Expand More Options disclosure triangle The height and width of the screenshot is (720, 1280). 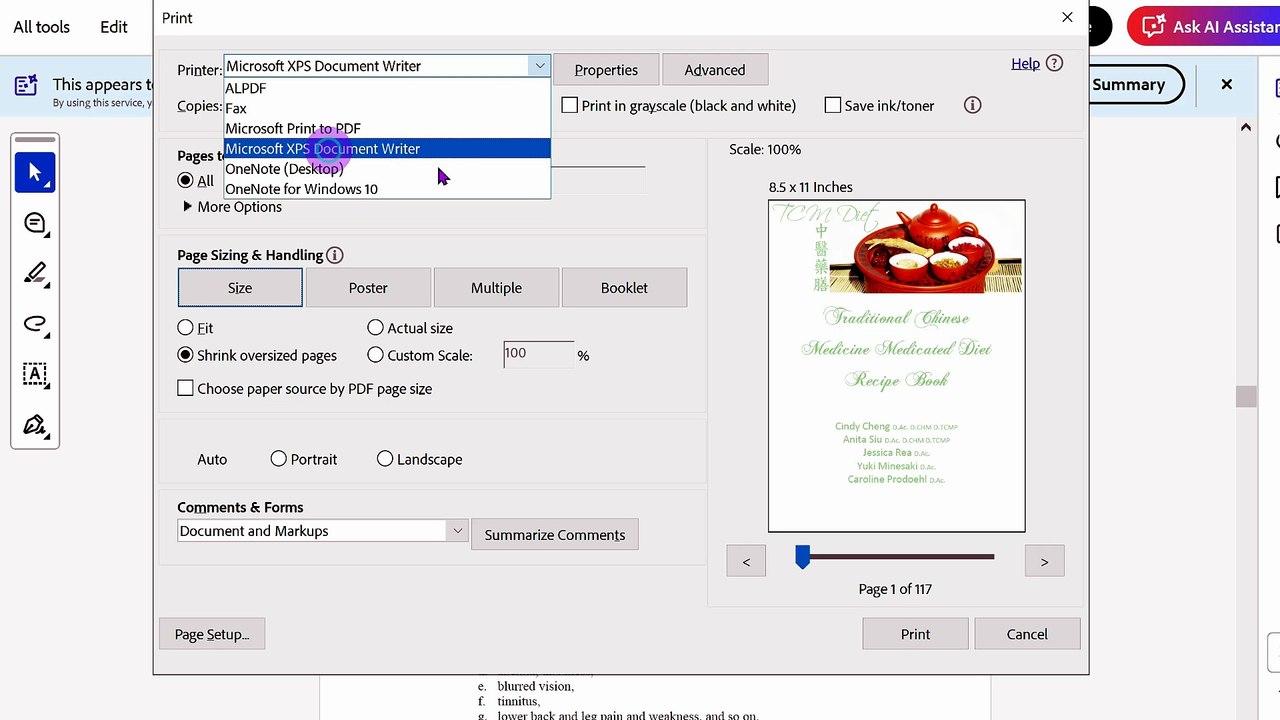pos(187,207)
